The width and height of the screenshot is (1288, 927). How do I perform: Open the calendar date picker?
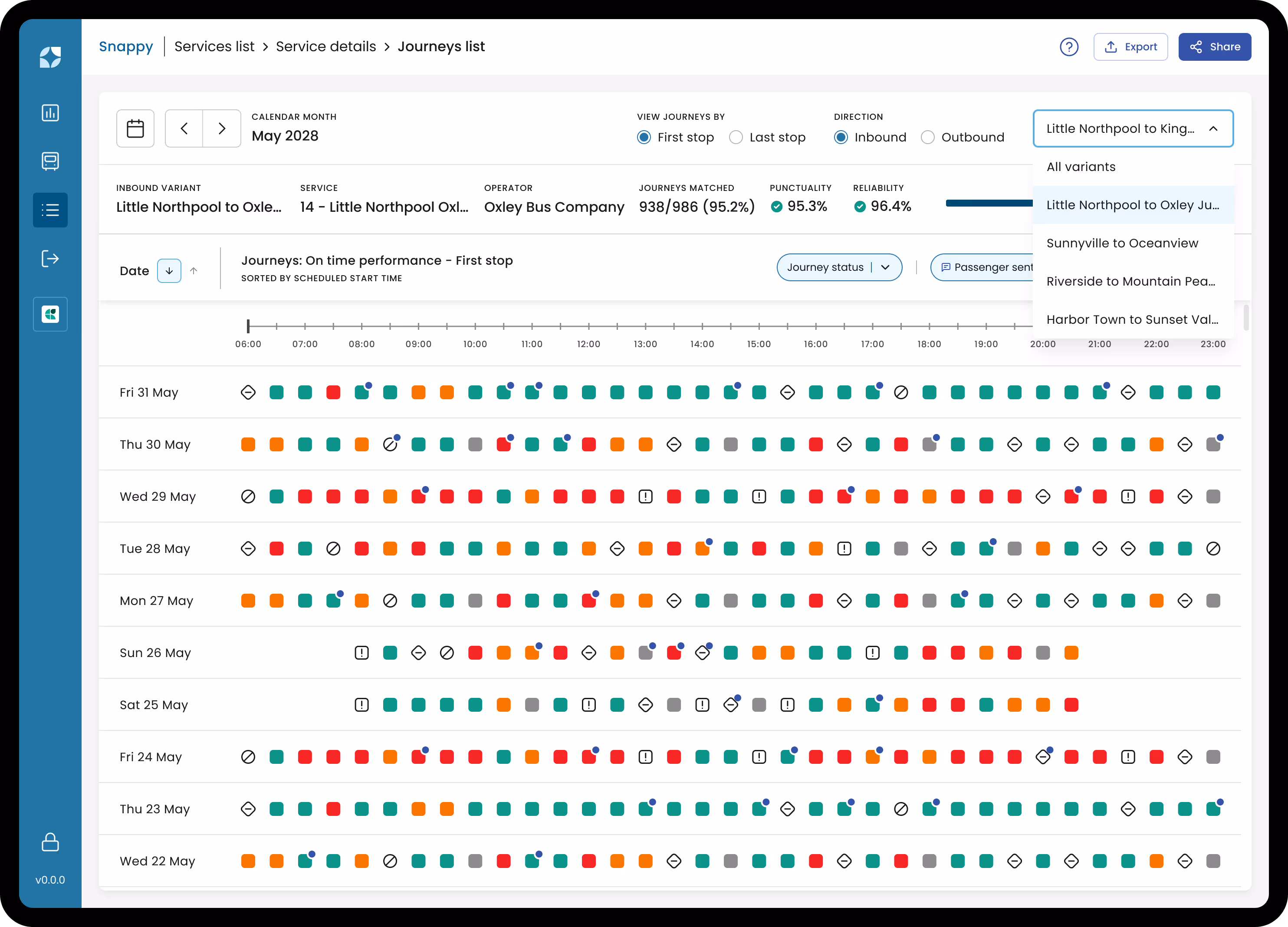tap(135, 128)
